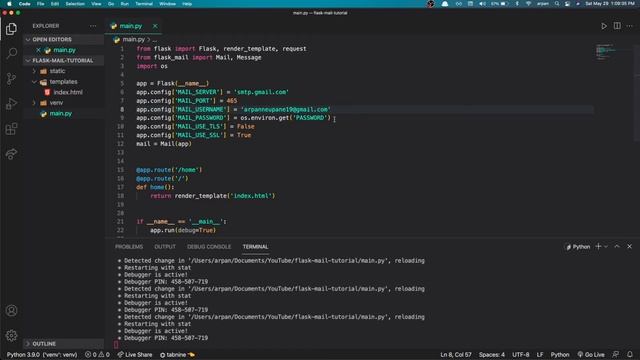Start Live Share from status bar
640x360 pixels.
pyautogui.click(x=135, y=355)
